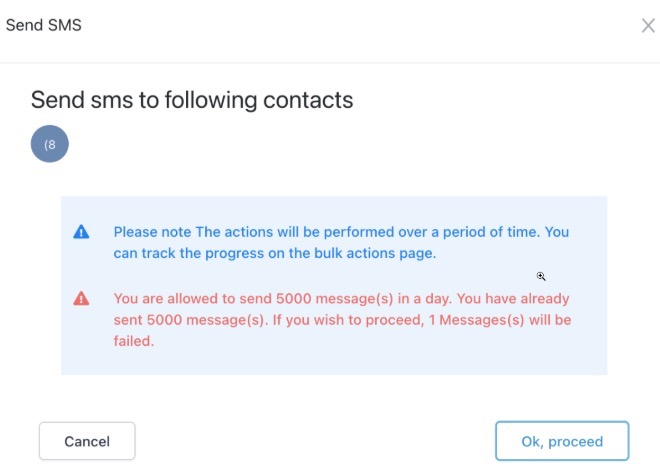660x470 pixels.
Task: Close the Send SMS dialog
Action: 648,26
